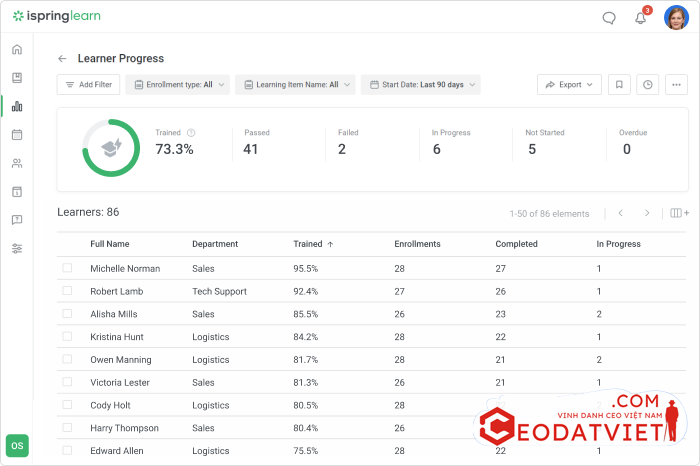The image size is (700, 466).
Task: Open the user profile avatar
Action: pyautogui.click(x=676, y=18)
